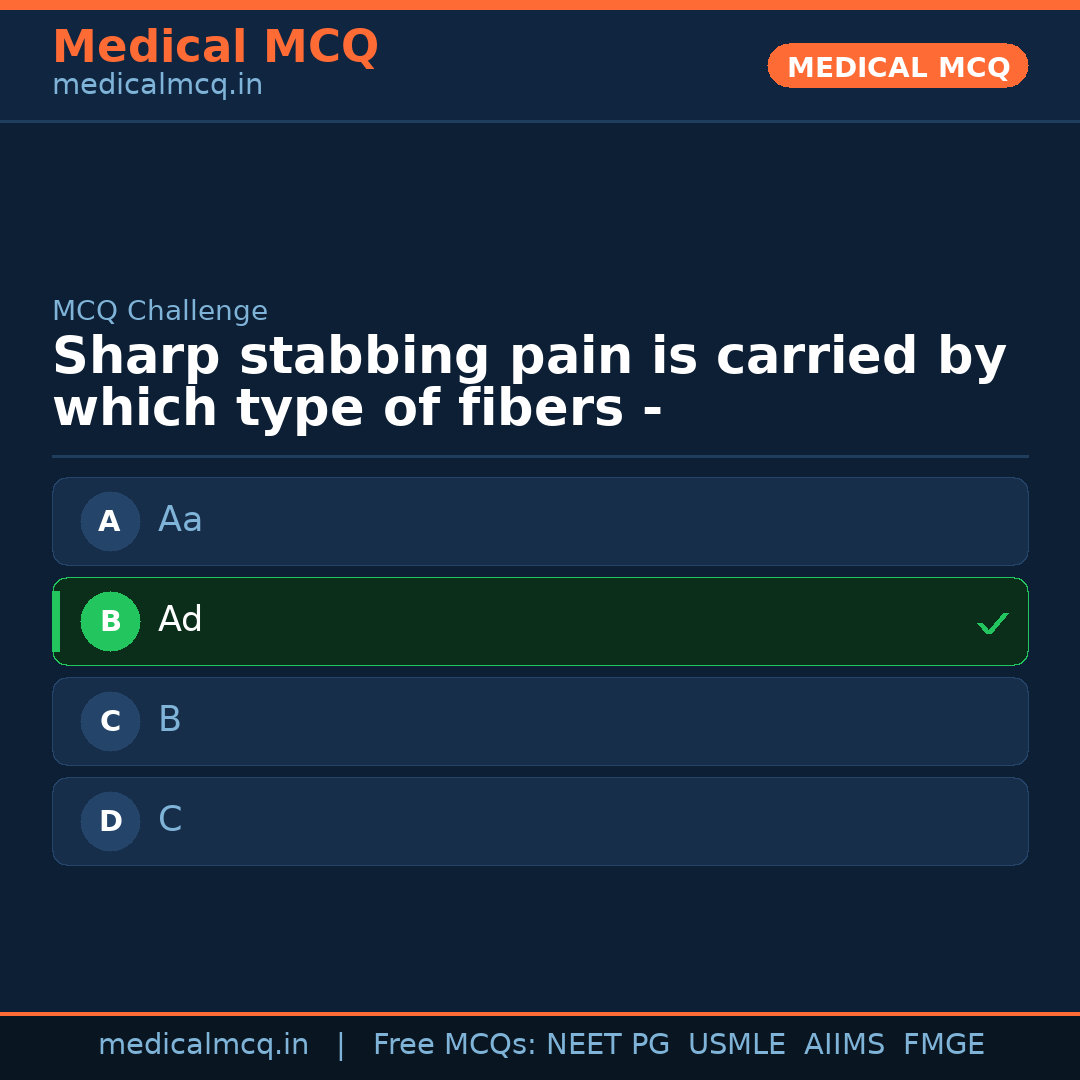The image size is (1080, 1080).
Task: Click the circular D badge icon
Action: tap(110, 821)
